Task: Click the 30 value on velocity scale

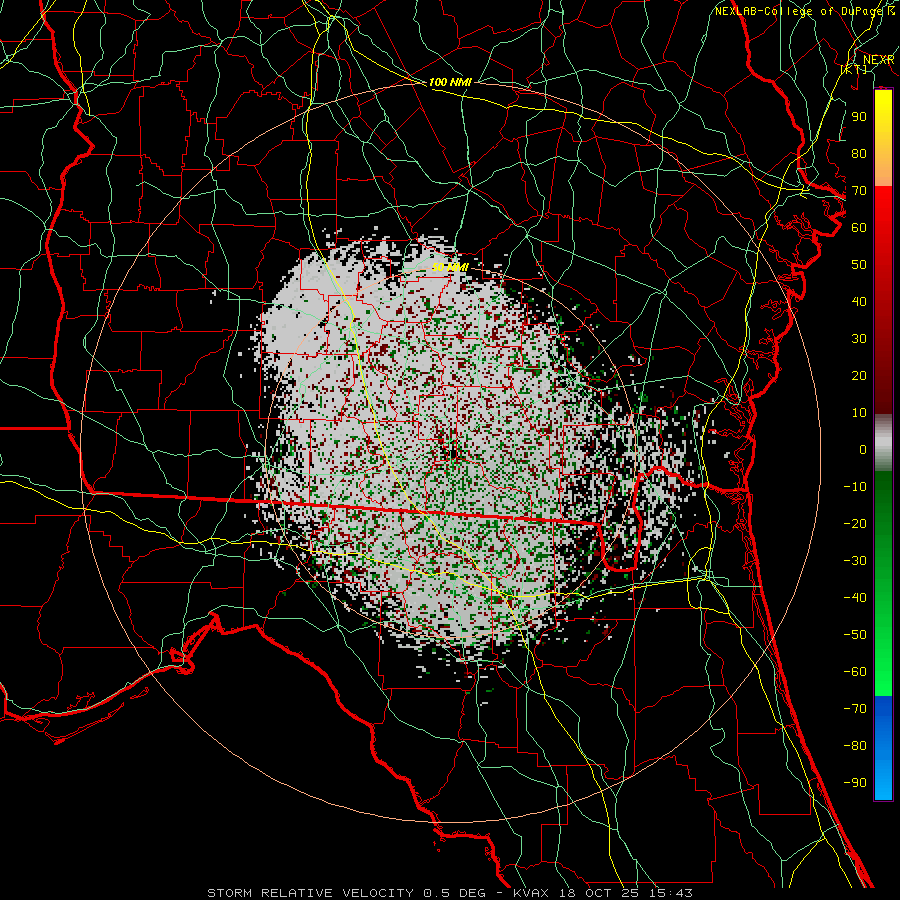Action: [859, 339]
